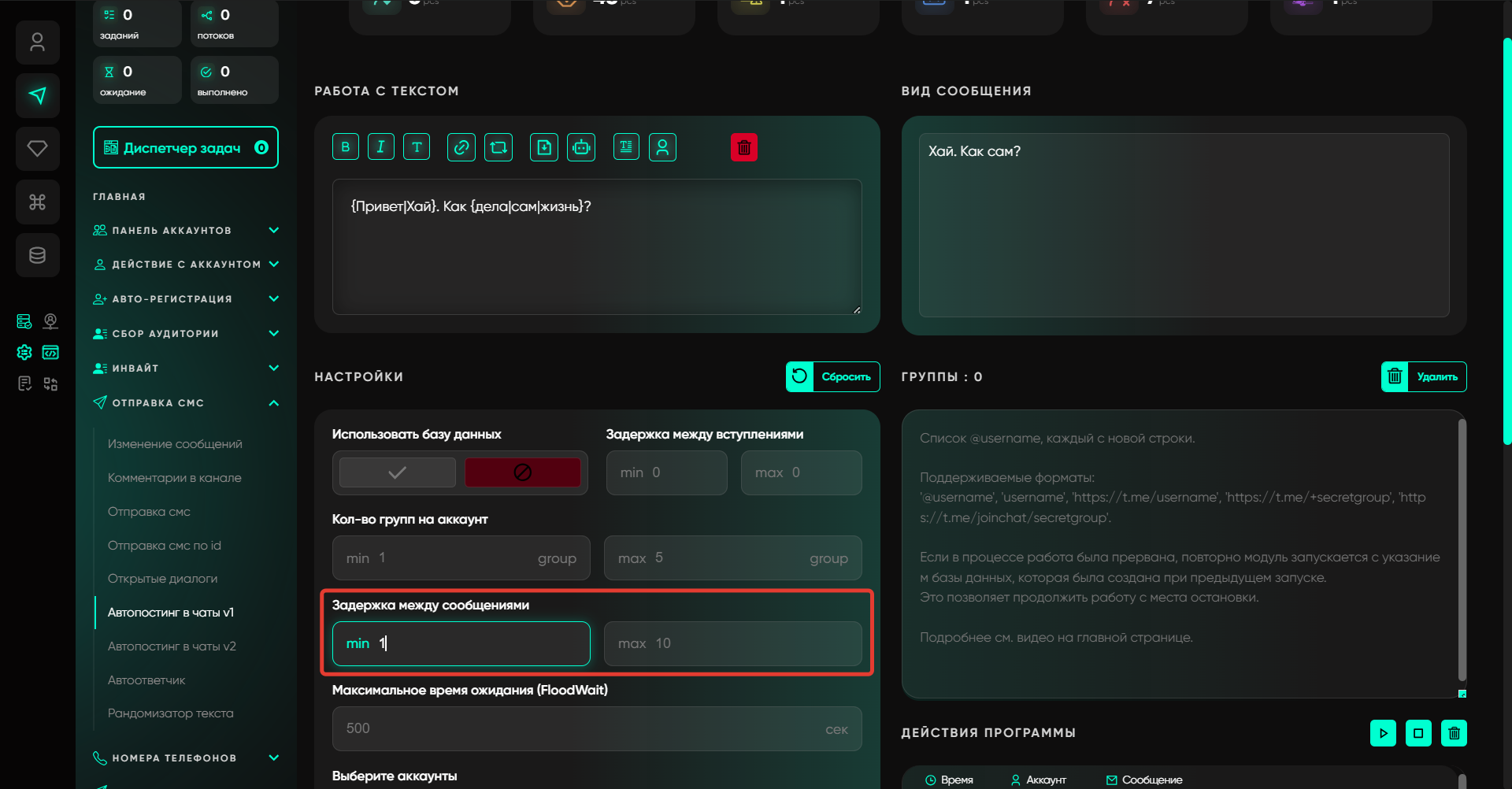Disable database usage with the red toggle
The image size is (1512, 789).
click(x=522, y=472)
